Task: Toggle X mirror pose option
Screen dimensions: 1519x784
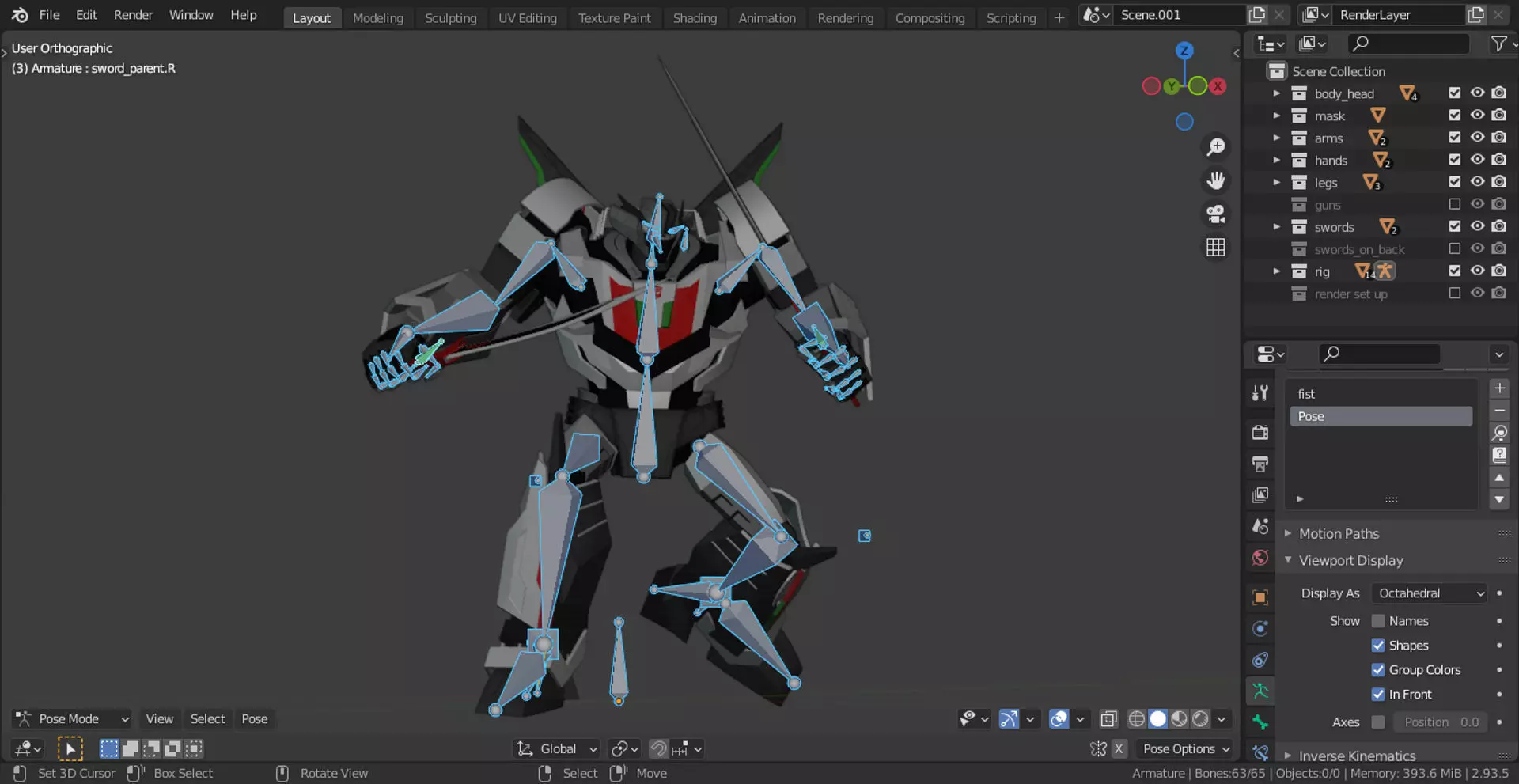Action: click(x=1119, y=748)
